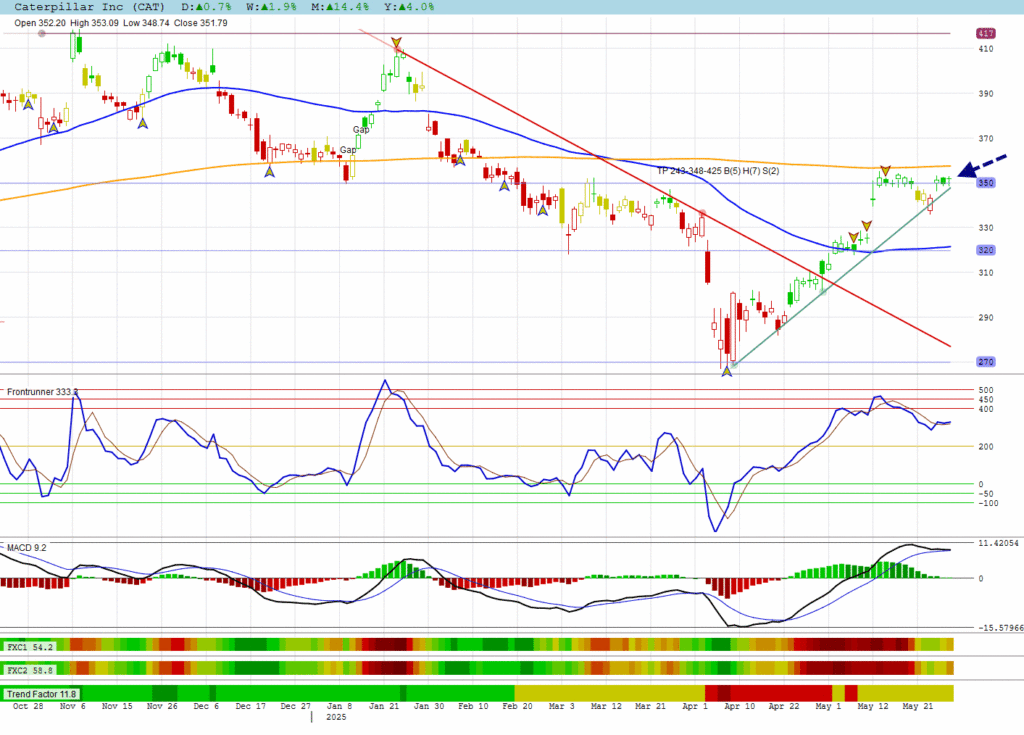
Task: Click the sell arrow above the January 21 peak
Action: click(x=396, y=43)
